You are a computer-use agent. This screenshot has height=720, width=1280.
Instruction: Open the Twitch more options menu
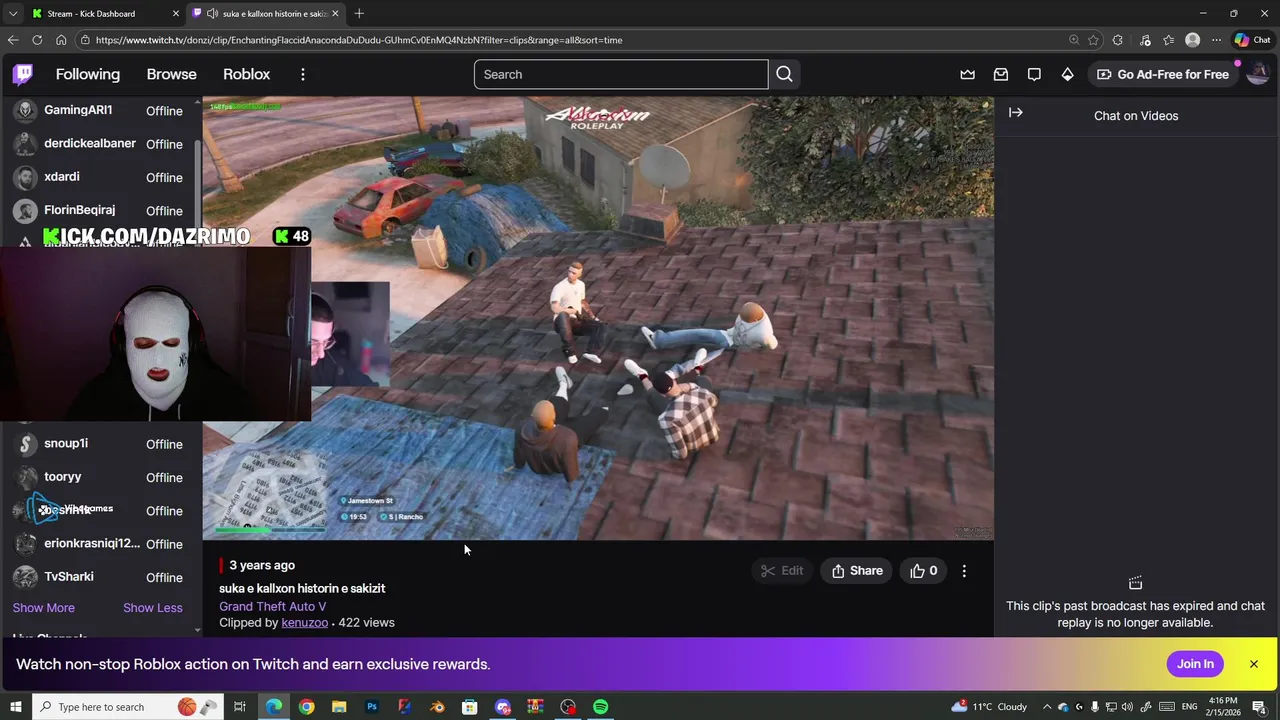[x=302, y=74]
